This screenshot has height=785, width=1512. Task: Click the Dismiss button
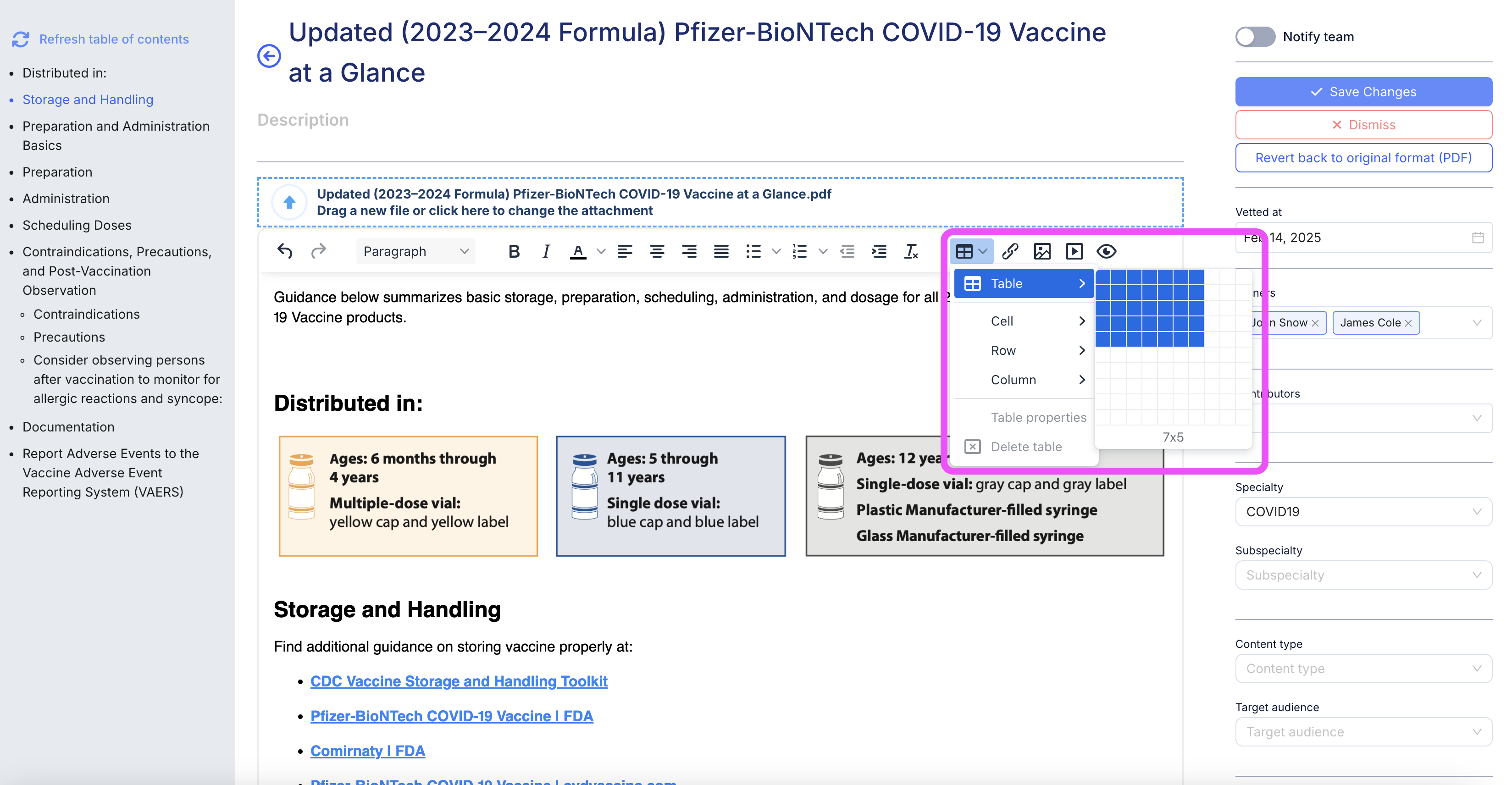click(x=1363, y=124)
